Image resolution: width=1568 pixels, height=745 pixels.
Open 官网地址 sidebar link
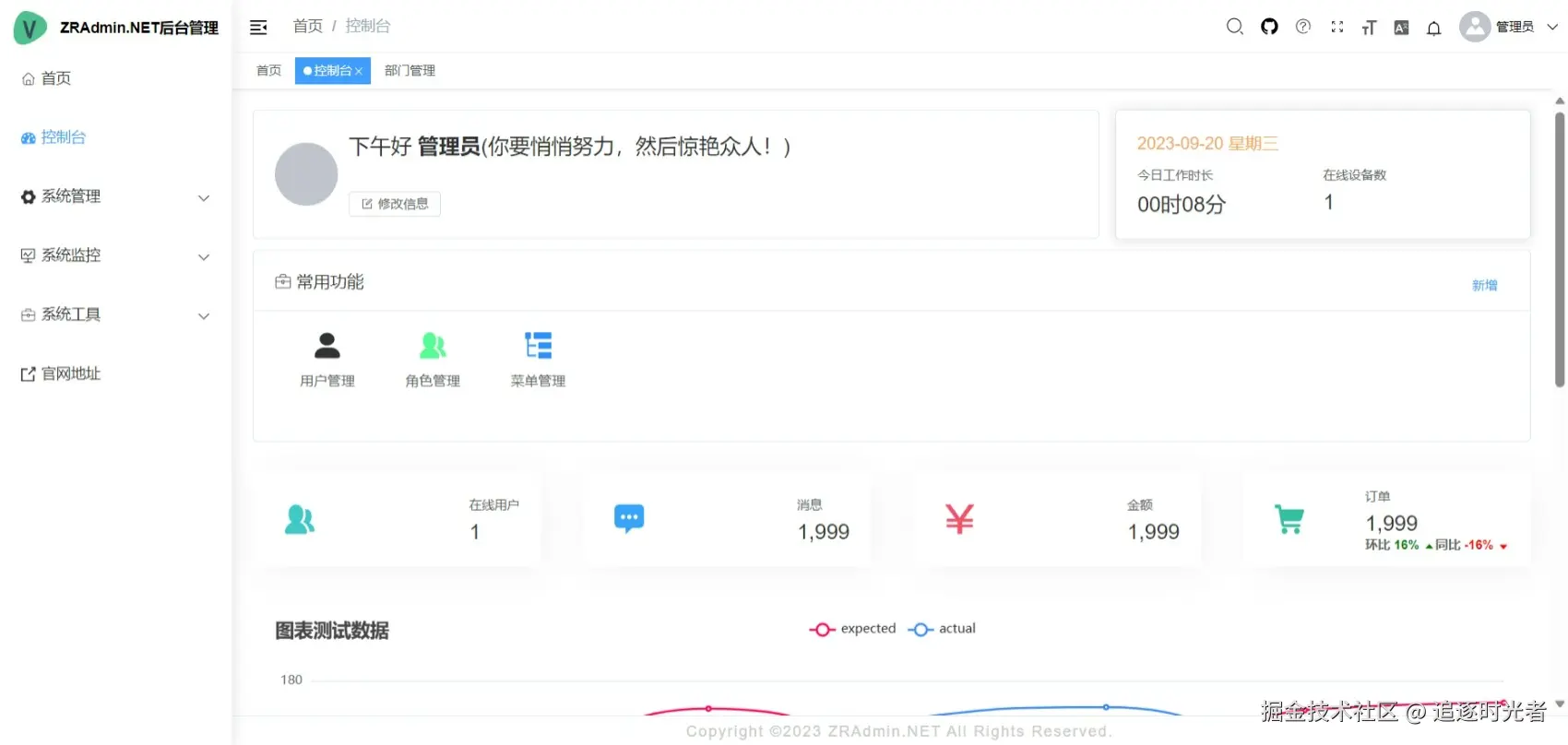pos(115,373)
